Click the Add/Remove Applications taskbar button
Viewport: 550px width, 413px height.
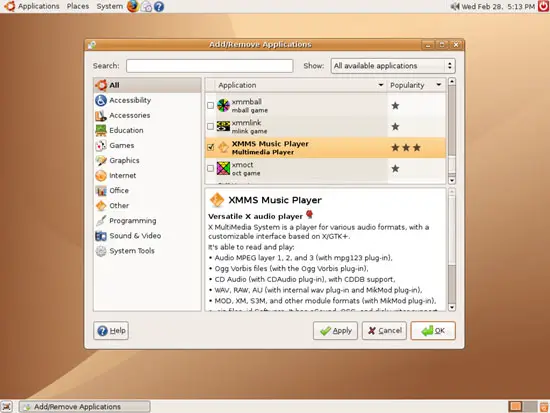click(85, 407)
